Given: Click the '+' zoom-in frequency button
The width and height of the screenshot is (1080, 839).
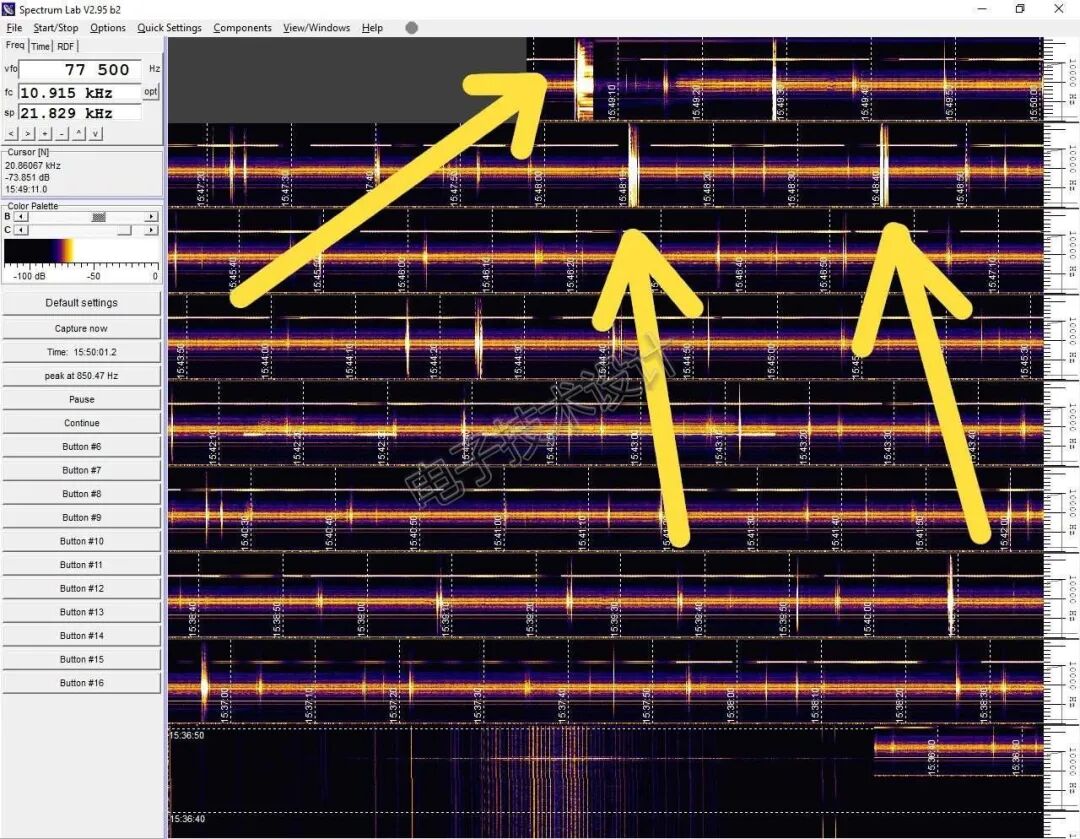Looking at the screenshot, I should (45, 134).
